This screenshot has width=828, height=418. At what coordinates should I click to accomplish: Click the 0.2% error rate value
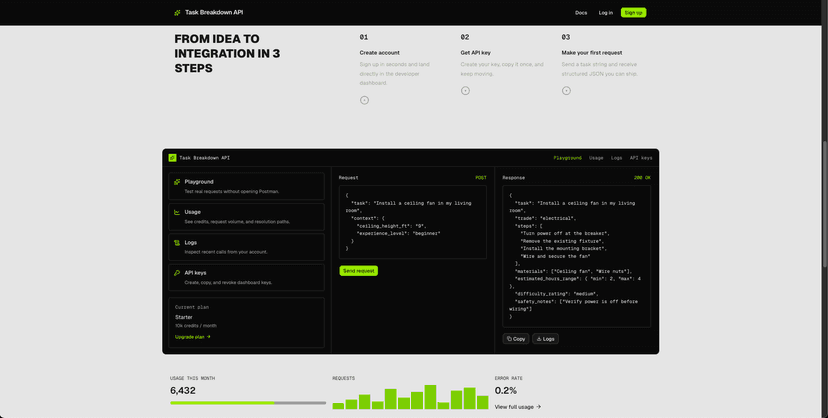[x=506, y=391]
